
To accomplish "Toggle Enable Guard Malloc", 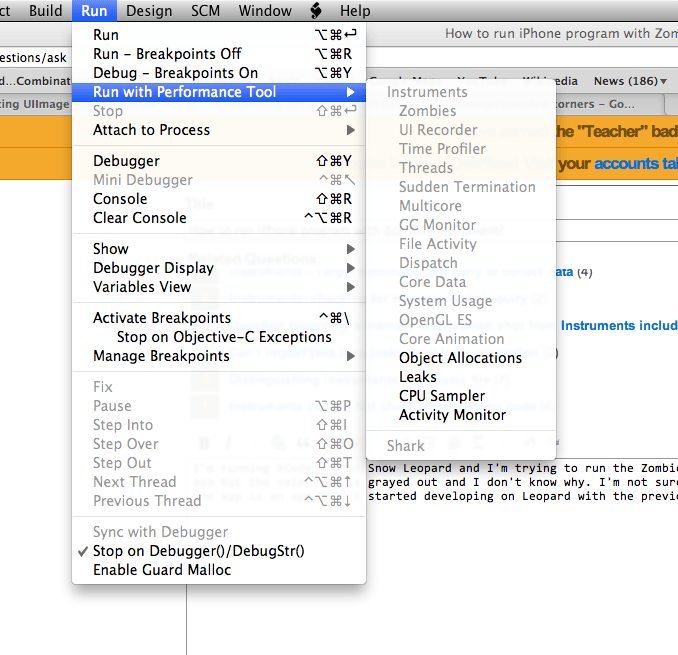I will click(x=219, y=570).
